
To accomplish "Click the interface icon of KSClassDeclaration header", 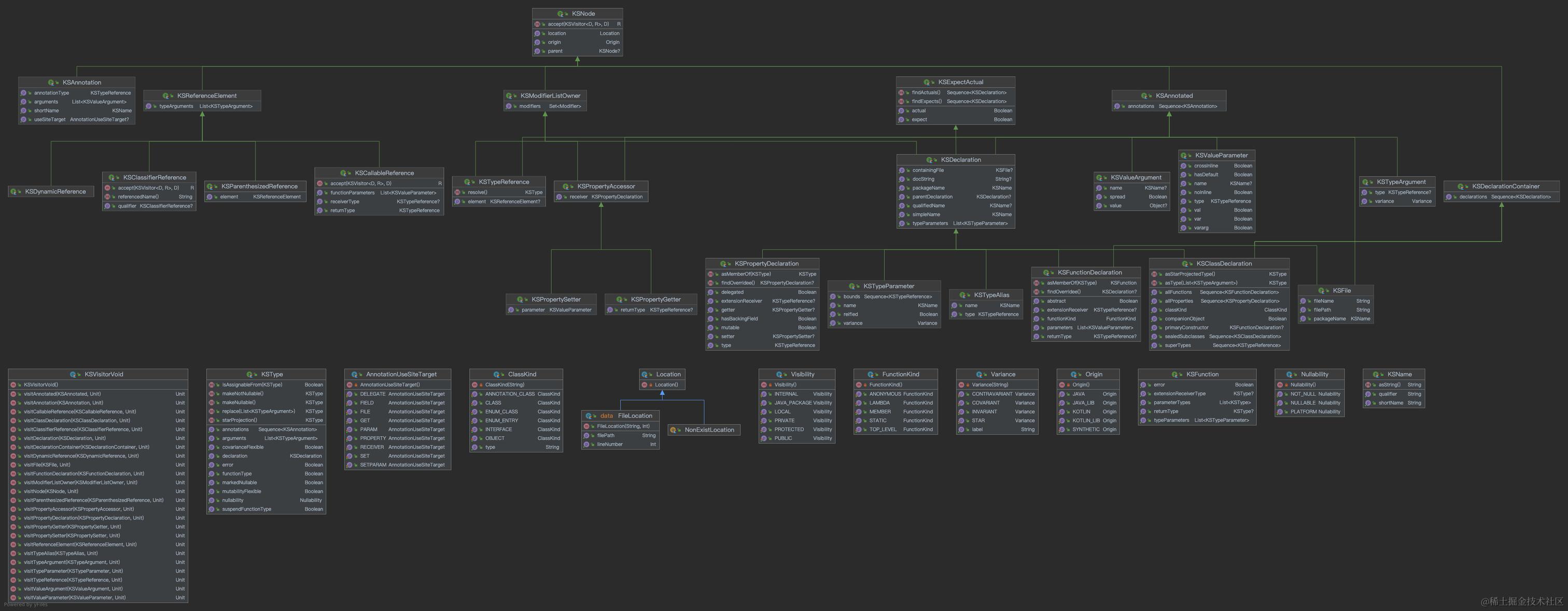I will tap(1185, 264).
